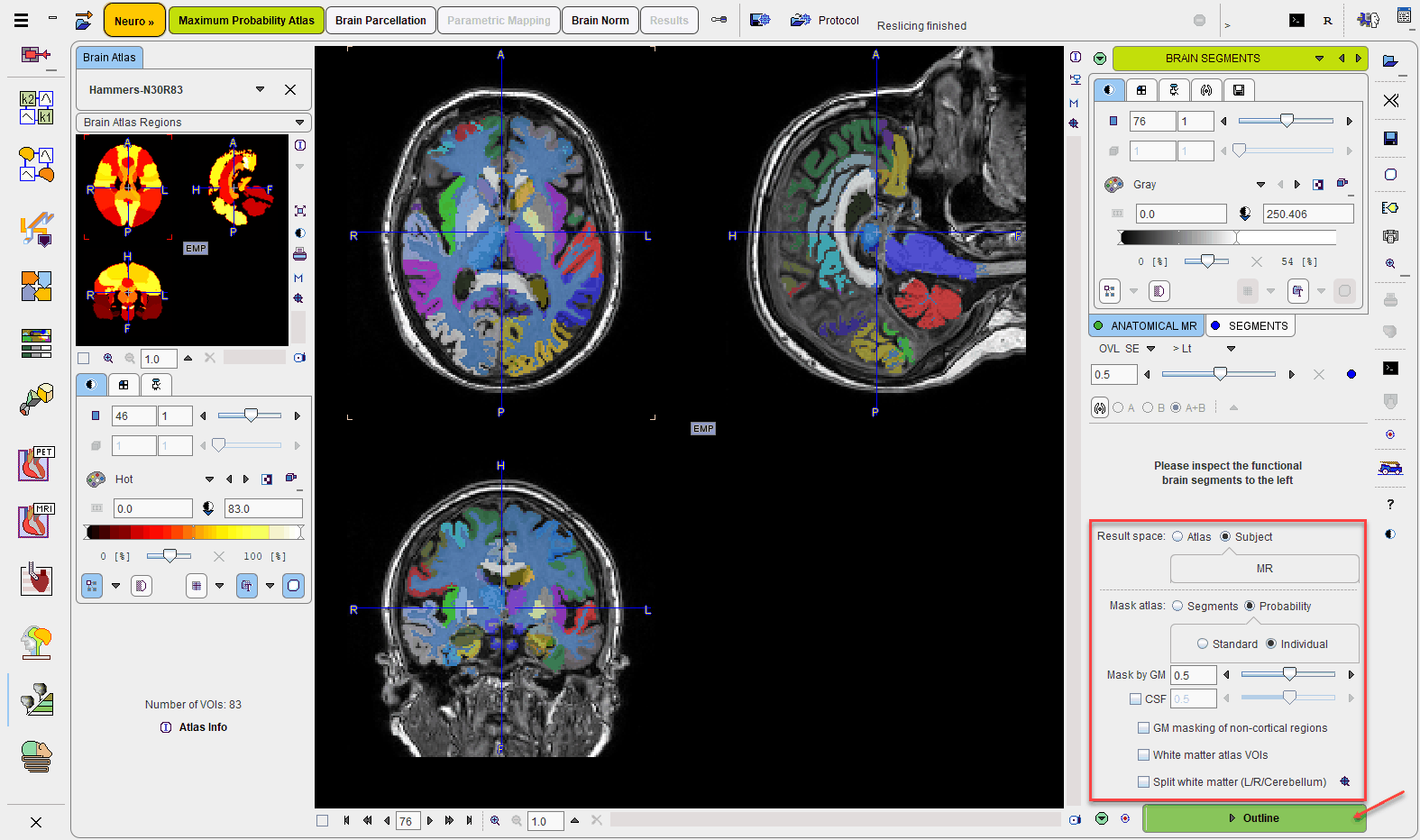Click the contrast icon in right sidebar

click(1390, 534)
